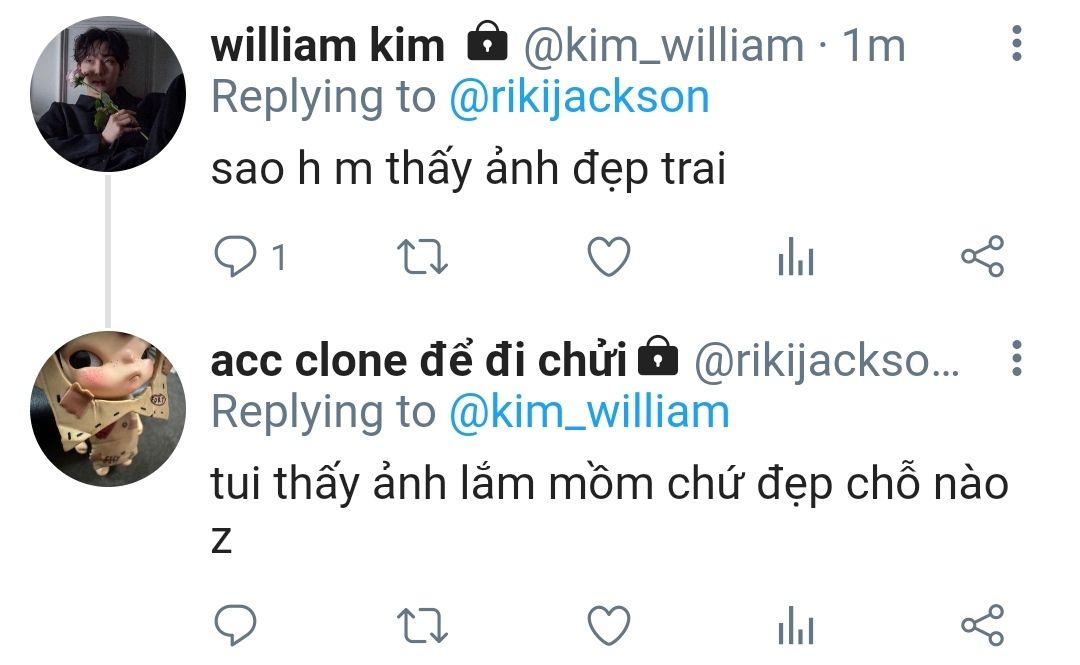Open william kim's profile picture
Viewport: 1080px width, 665px height.
pyautogui.click(x=108, y=94)
